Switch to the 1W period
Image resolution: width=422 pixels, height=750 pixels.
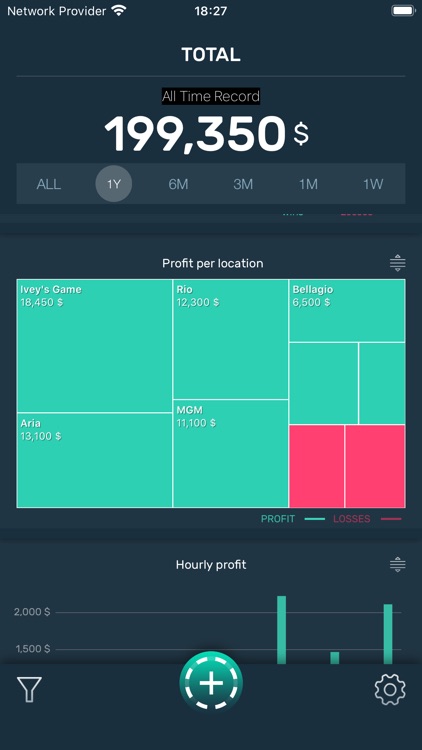pyautogui.click(x=373, y=184)
